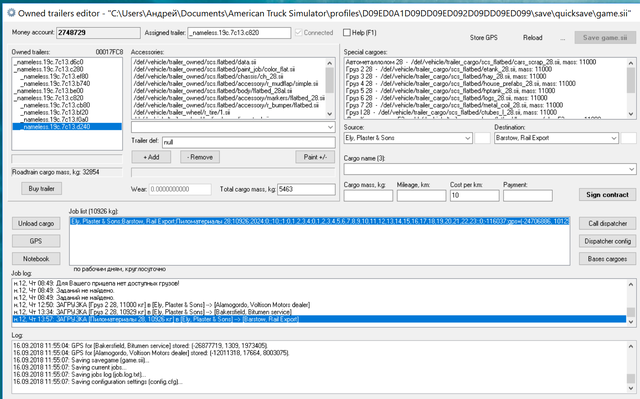
Task: Click the Sign contract button
Action: 607,195
